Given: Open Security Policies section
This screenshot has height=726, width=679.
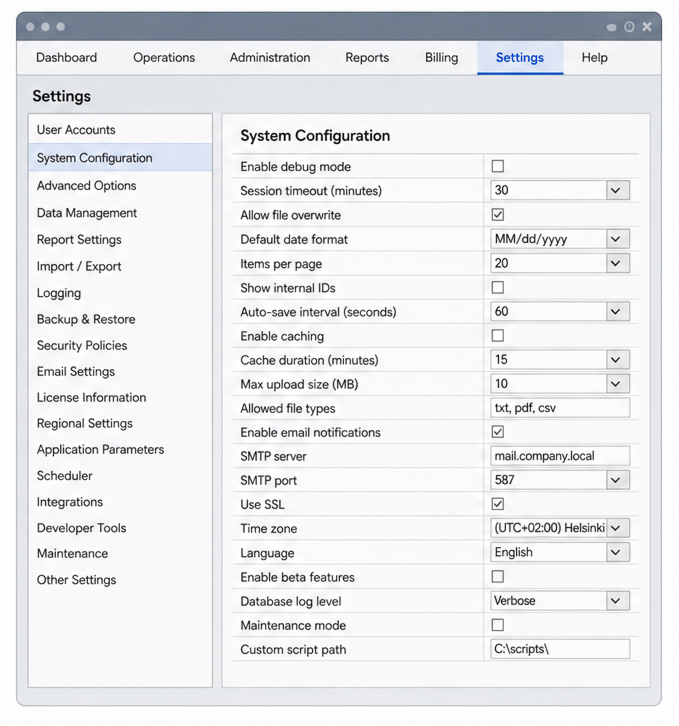Looking at the screenshot, I should 120,345.
